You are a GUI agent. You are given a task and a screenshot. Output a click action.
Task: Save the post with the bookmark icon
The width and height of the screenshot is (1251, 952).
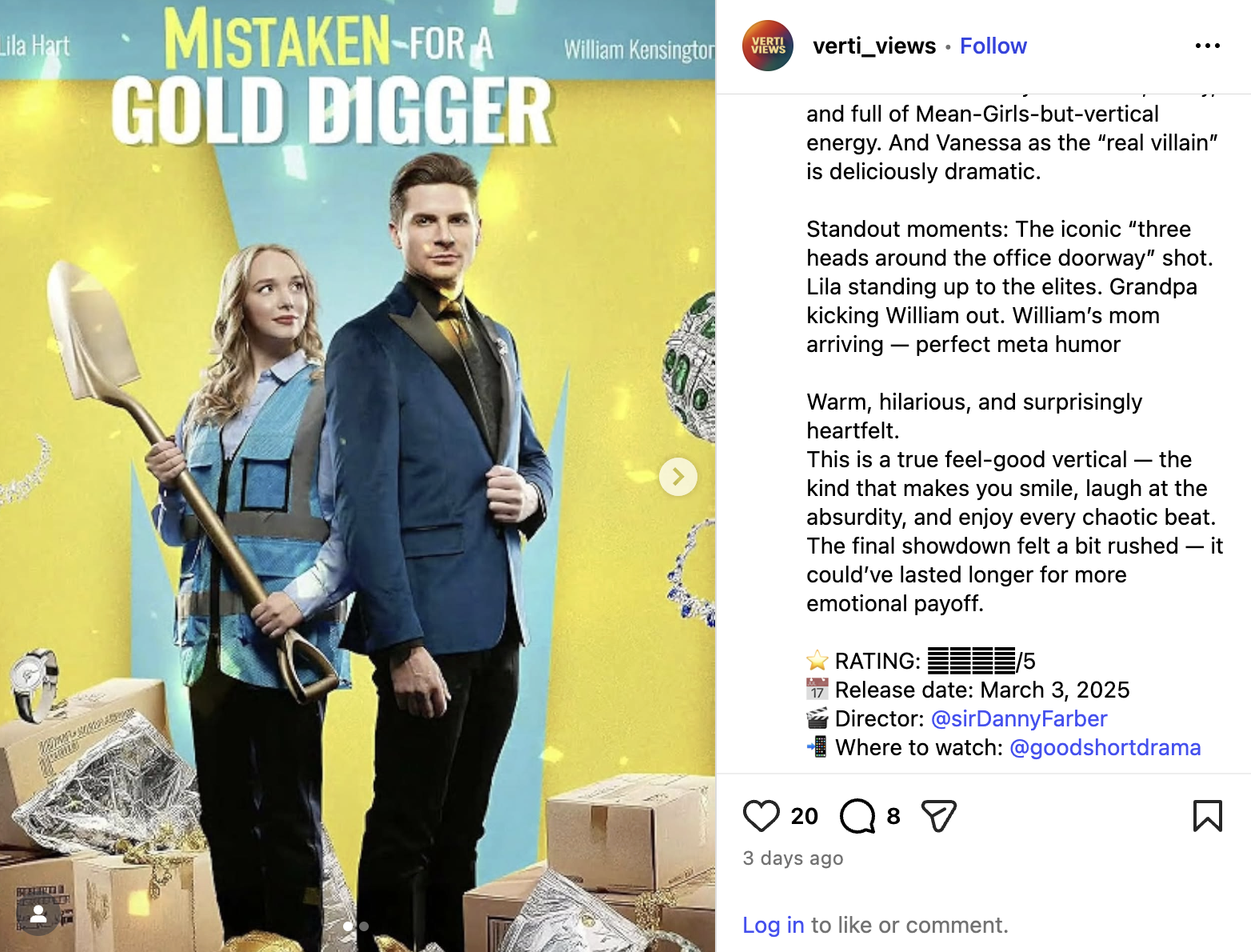1207,816
